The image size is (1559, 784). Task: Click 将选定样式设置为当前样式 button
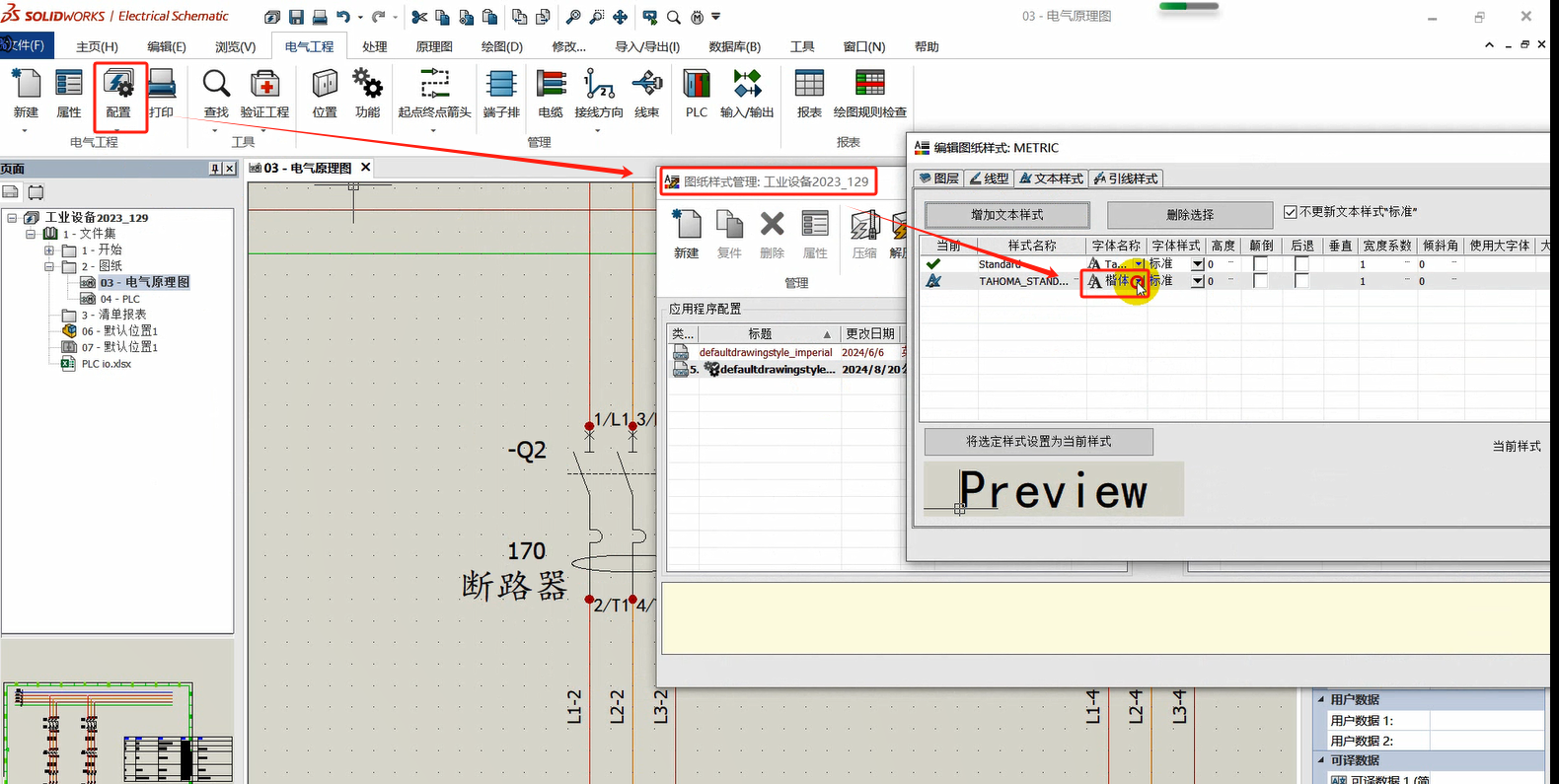tap(1038, 442)
